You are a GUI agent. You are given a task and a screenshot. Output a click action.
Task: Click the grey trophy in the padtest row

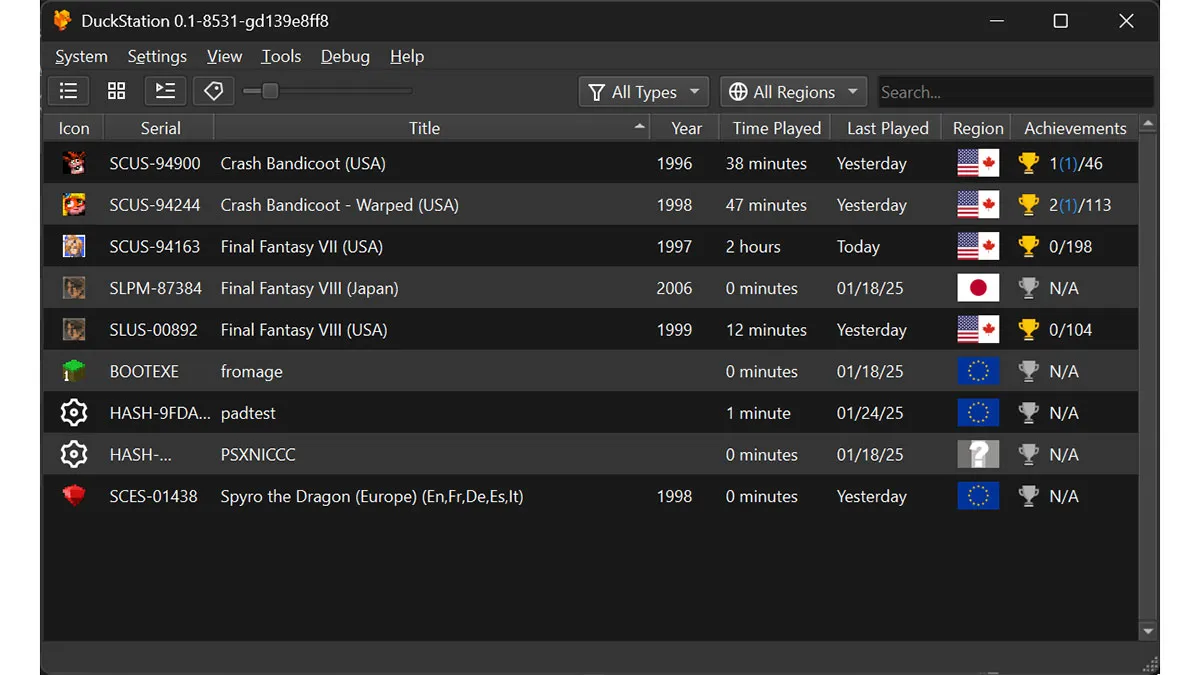pos(1028,413)
